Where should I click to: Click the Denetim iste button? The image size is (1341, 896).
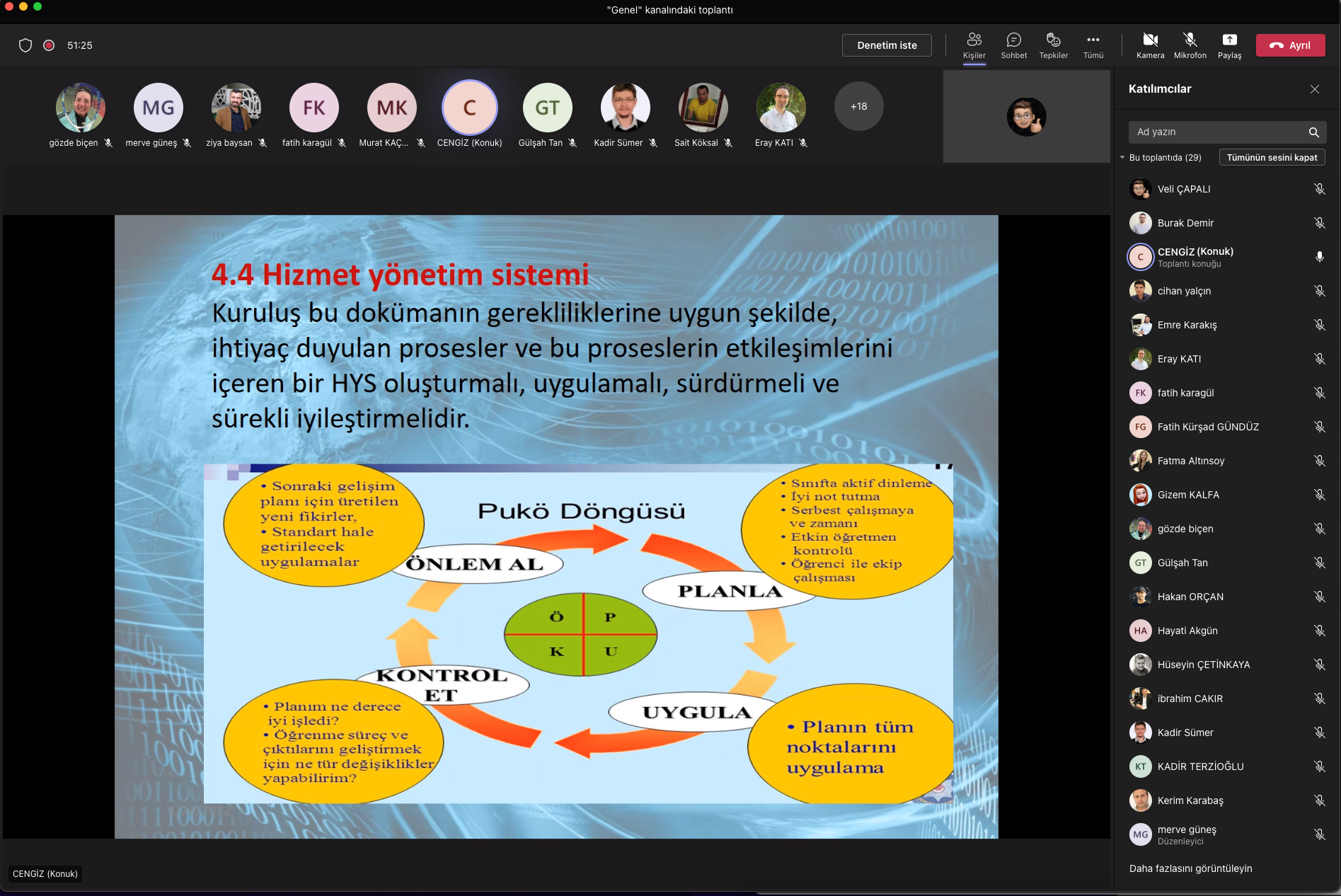tap(887, 45)
